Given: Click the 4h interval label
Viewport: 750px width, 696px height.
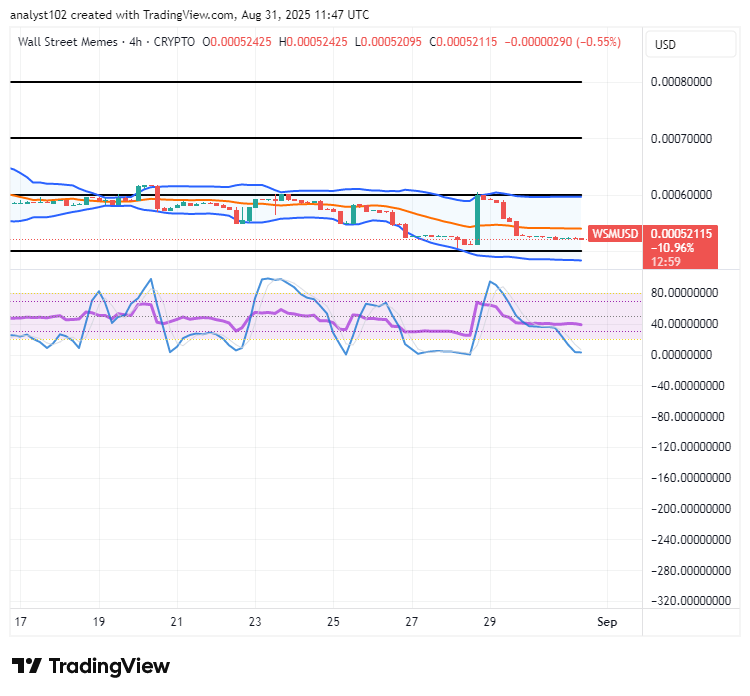Looking at the screenshot, I should [135, 42].
